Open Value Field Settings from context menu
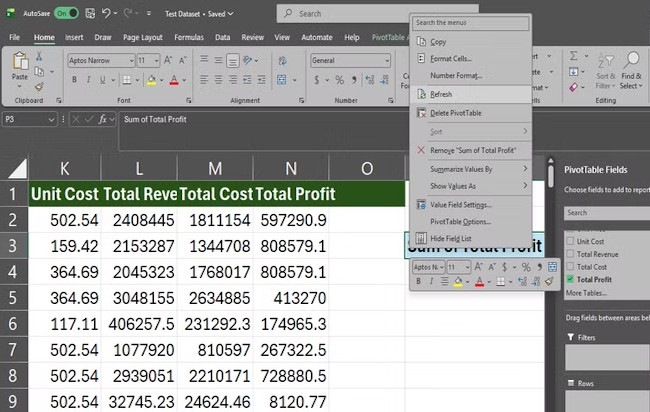The height and width of the screenshot is (412, 650). pyautogui.click(x=473, y=204)
